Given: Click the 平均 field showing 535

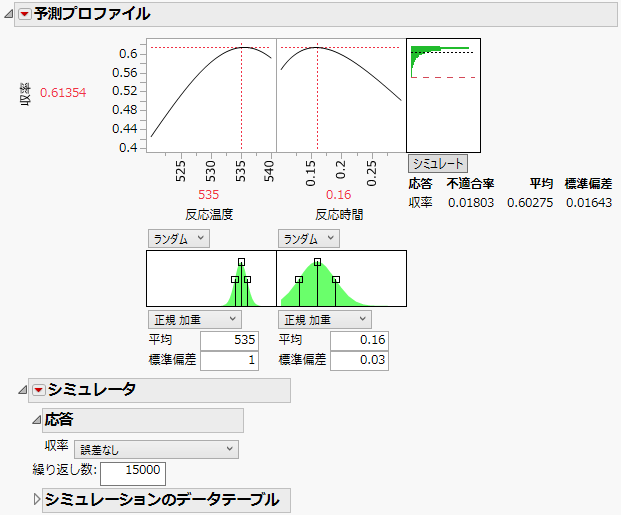Looking at the screenshot, I should [229, 340].
